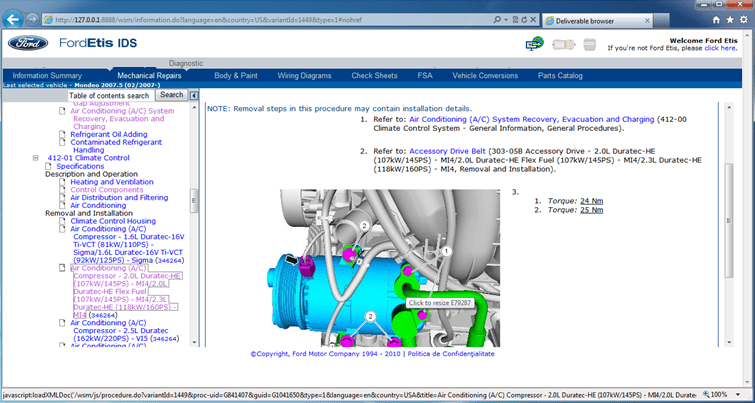Collapse the table of contents panel arrow

pyautogui.click(x=193, y=95)
